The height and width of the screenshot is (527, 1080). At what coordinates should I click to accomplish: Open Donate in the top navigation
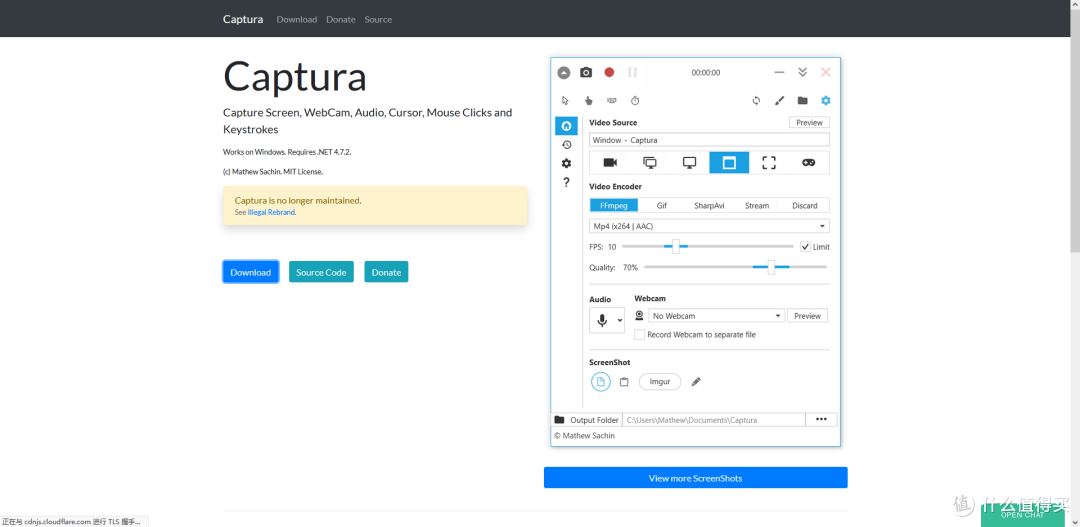tap(341, 19)
